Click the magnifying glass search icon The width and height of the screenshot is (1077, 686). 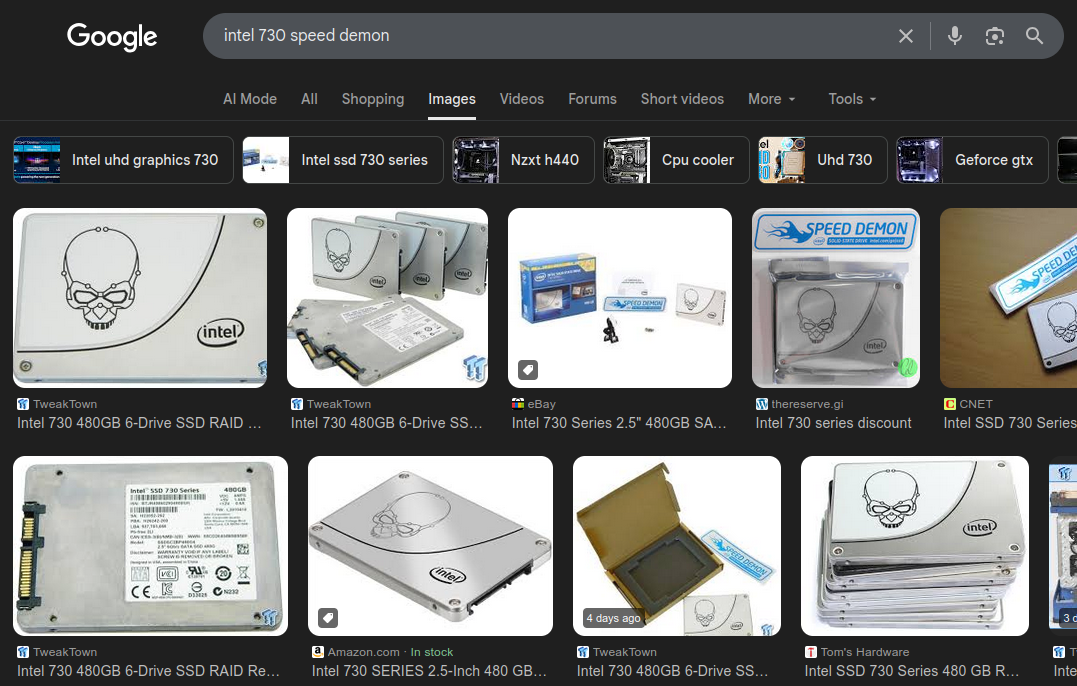click(x=1034, y=36)
